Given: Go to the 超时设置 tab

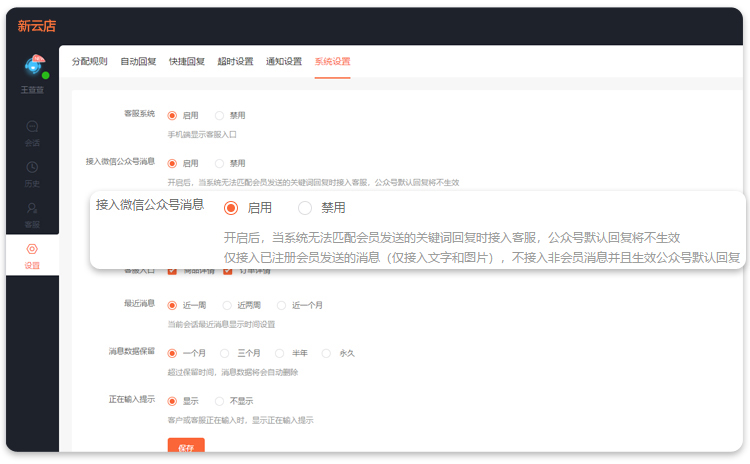Looking at the screenshot, I should pos(236,61).
